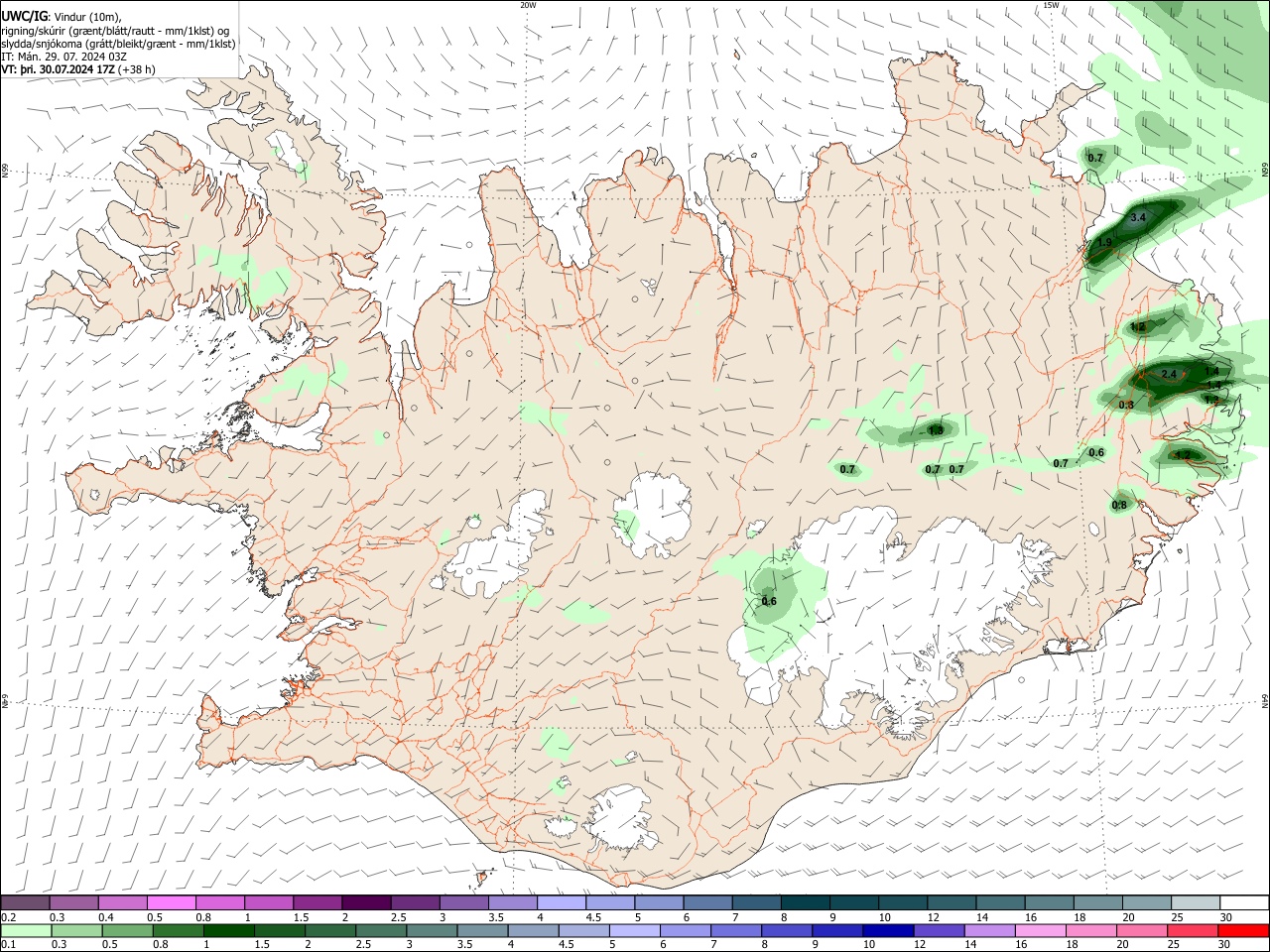1270x952 pixels.
Task: Click top legend swatch between 0.5 and 0.8
Action: click(x=171, y=902)
